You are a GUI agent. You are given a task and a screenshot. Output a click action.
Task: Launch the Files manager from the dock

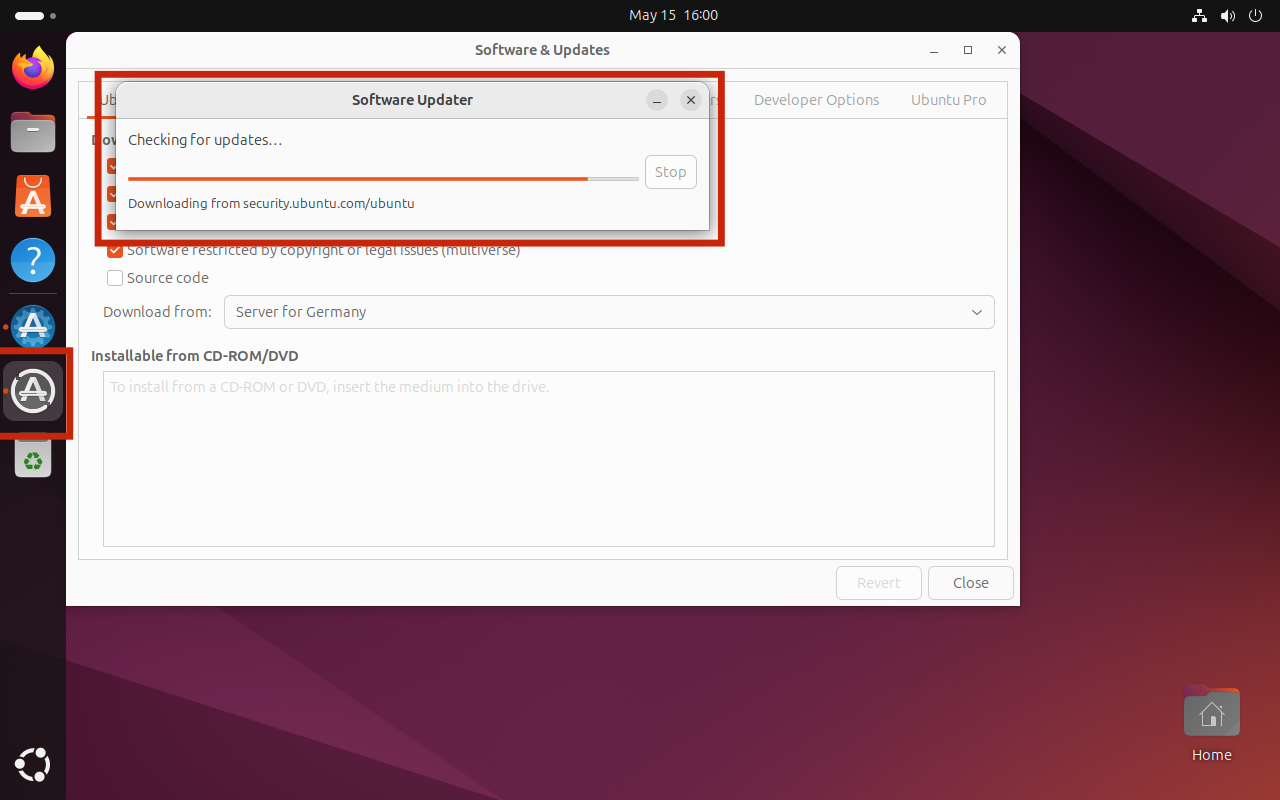pos(33,132)
